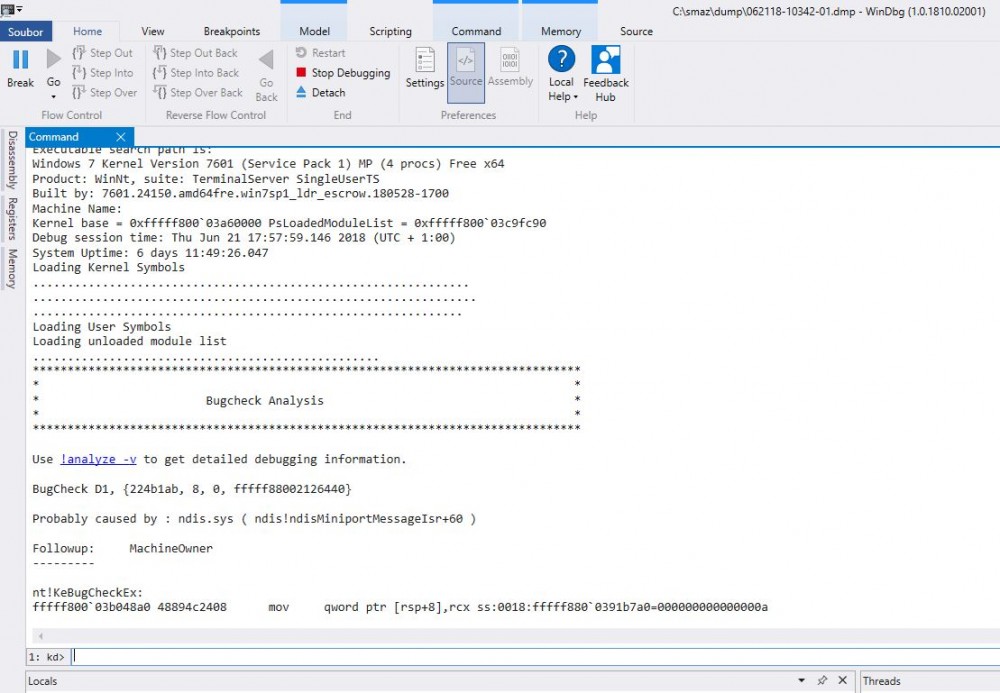Pin the Locals panel
Image resolution: width=1000 pixels, height=693 pixels.
(x=821, y=681)
